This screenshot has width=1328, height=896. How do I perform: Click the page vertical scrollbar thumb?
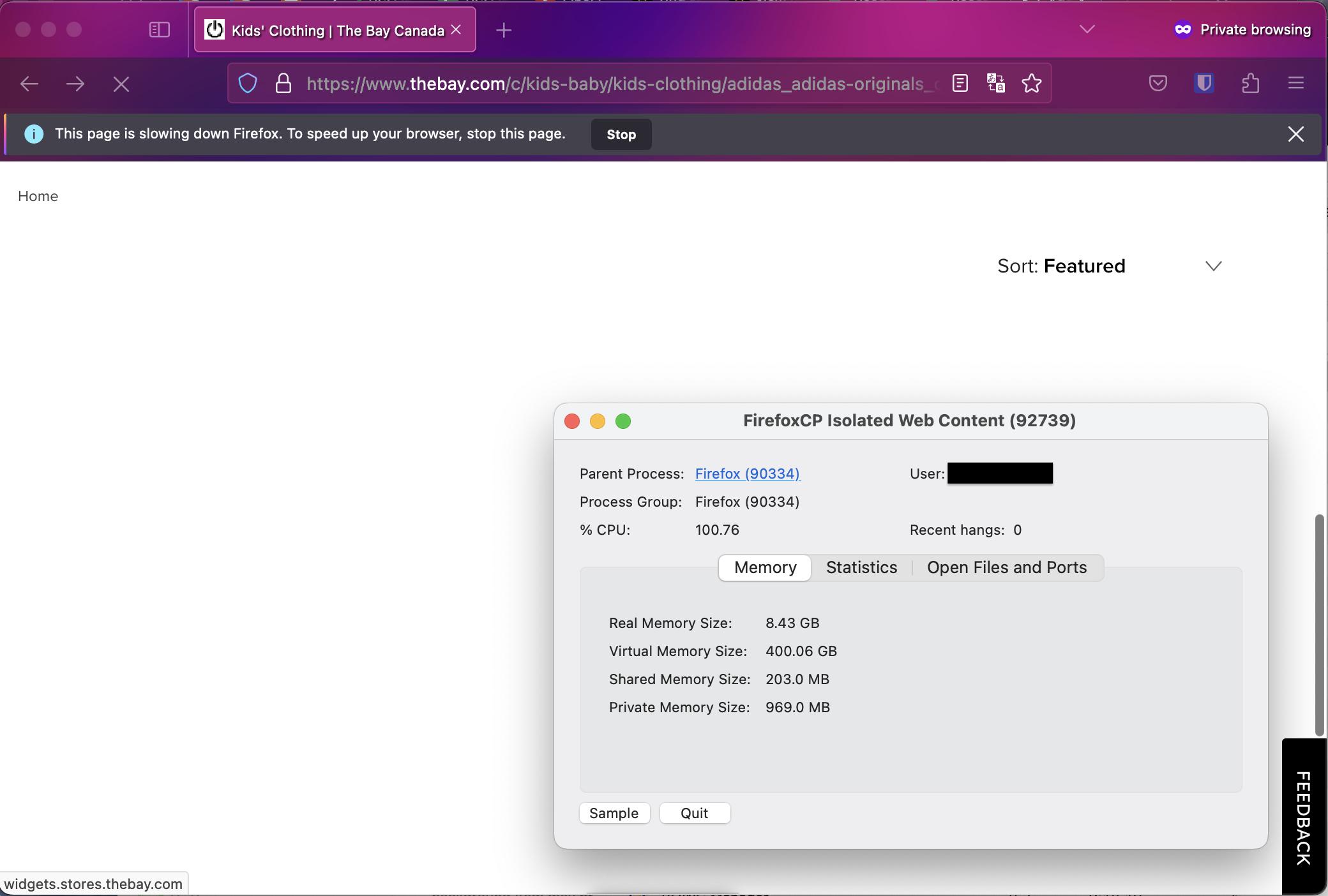click(1320, 625)
